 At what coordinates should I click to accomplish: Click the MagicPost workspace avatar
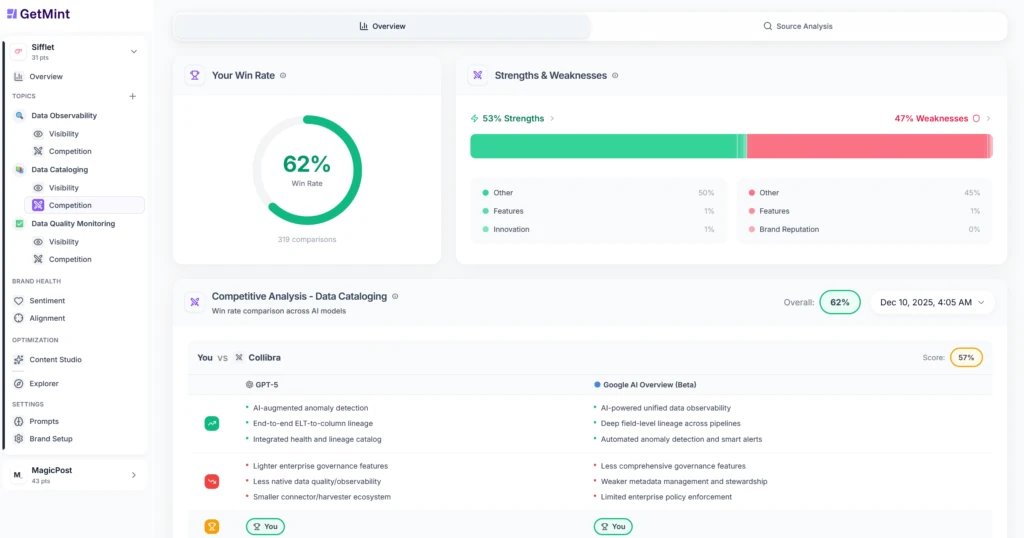tap(18, 475)
